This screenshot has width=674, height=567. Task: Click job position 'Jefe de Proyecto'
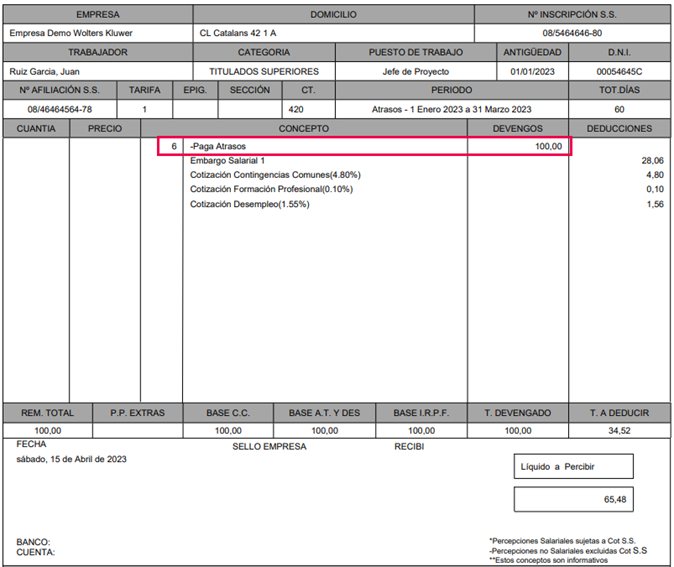coord(416,71)
